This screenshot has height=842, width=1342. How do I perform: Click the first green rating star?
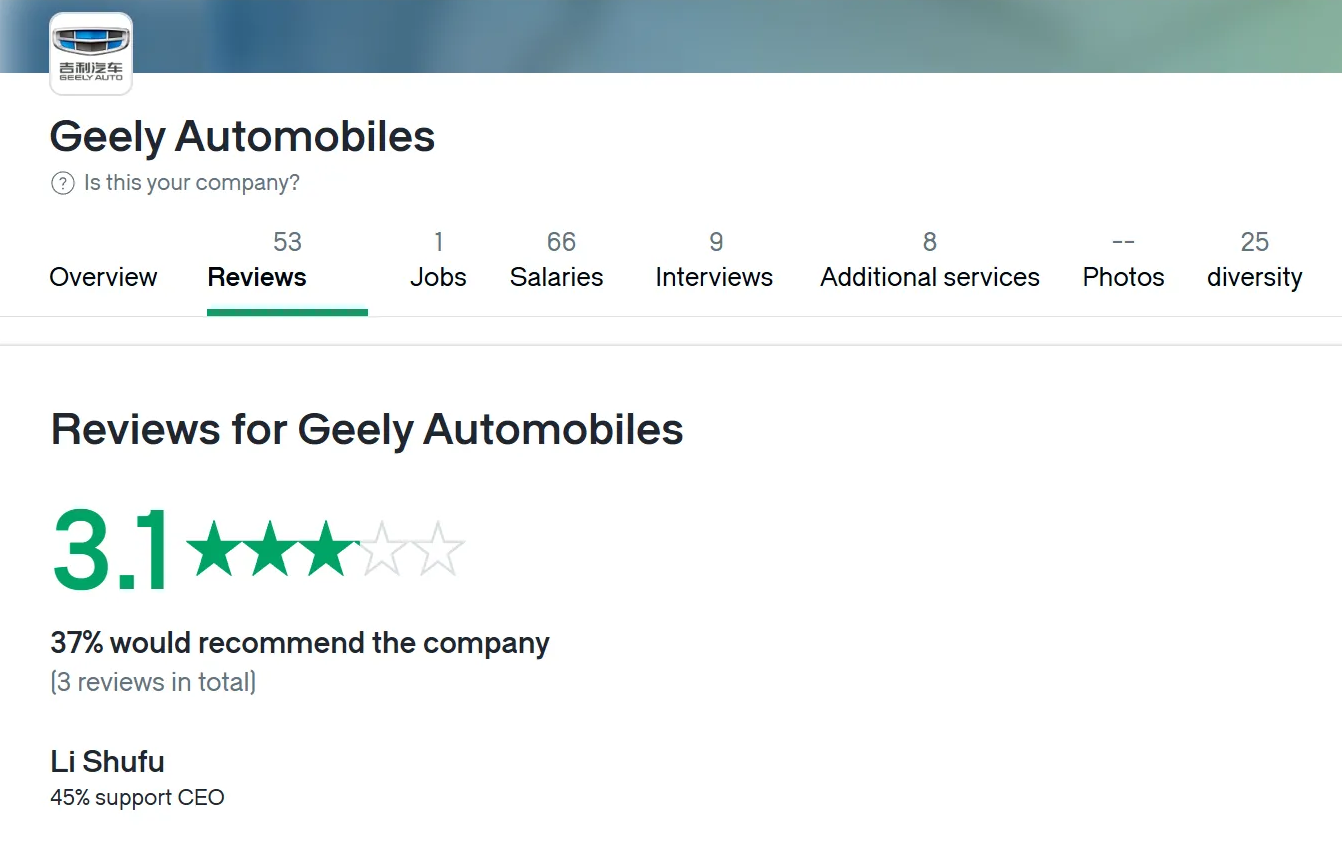coord(213,549)
